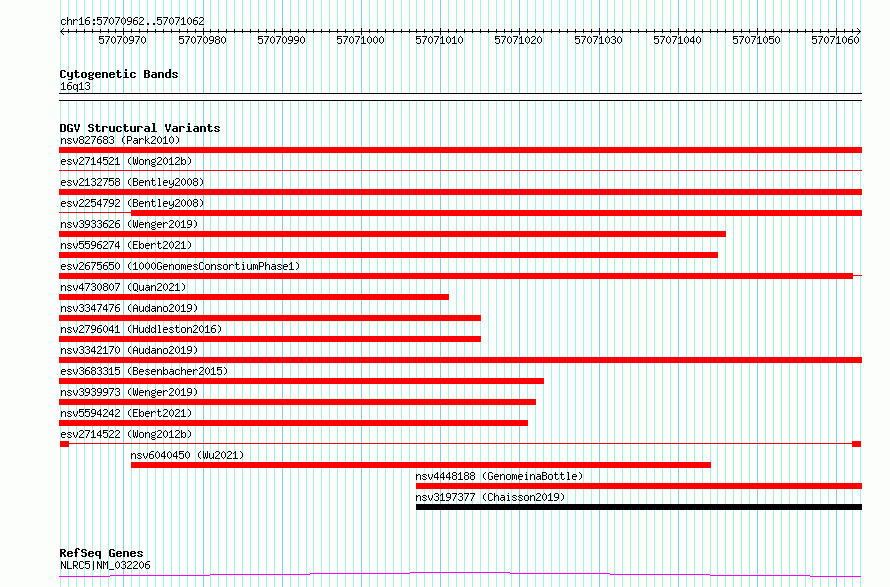This screenshot has width=890, height=587.
Task: Click the red bar under nsv4448188
Action: 639,486
